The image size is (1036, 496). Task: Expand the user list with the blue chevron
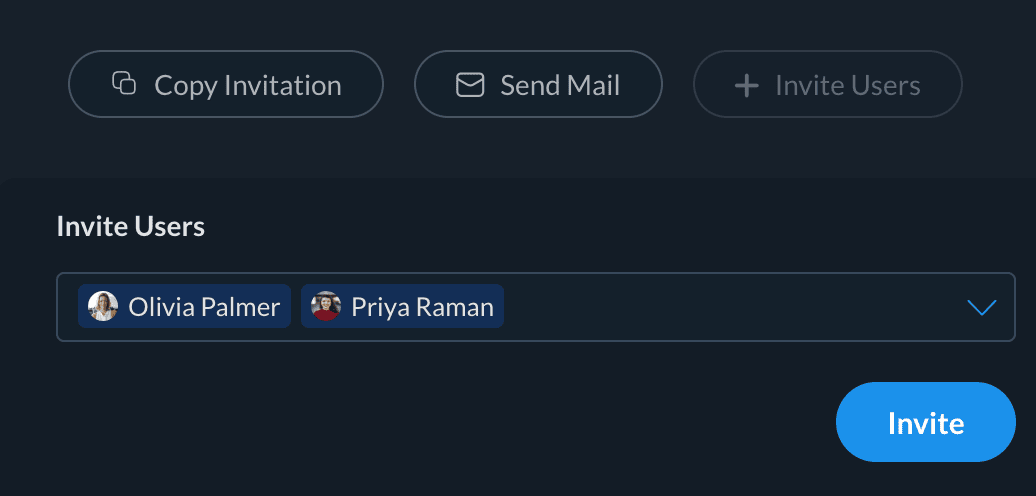982,307
